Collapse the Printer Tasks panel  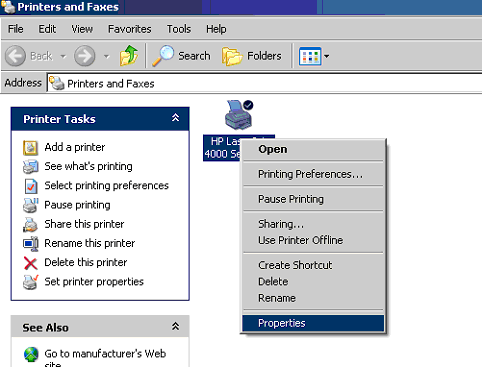point(175,118)
